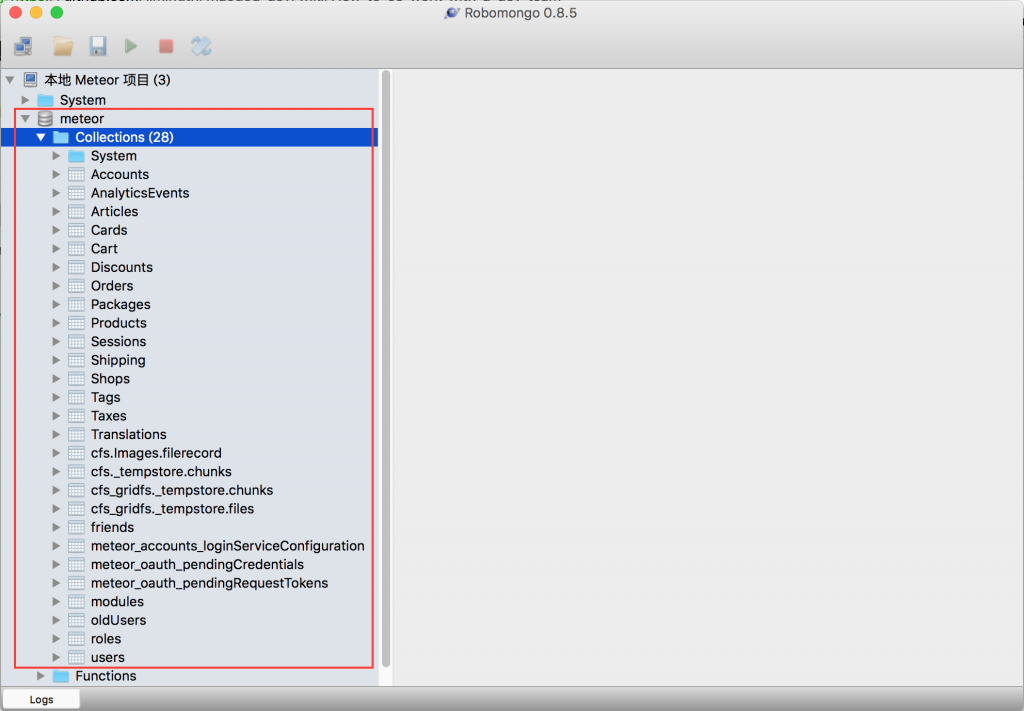
Task: Open the Connect to MongoDB toolbar icon
Action: pos(24,46)
